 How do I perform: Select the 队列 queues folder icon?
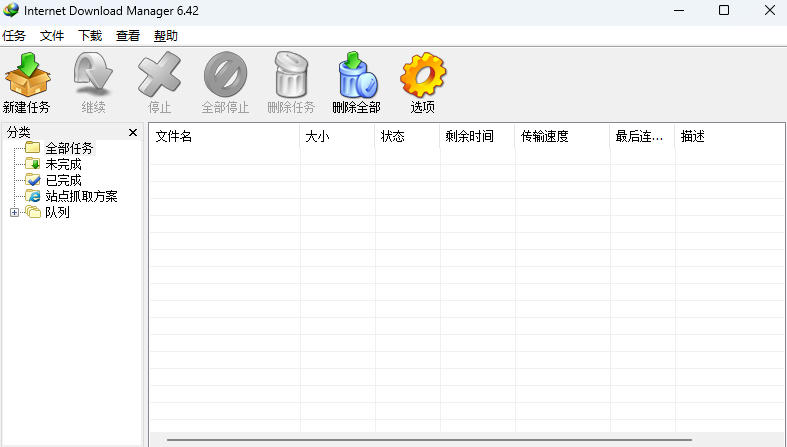coord(33,212)
